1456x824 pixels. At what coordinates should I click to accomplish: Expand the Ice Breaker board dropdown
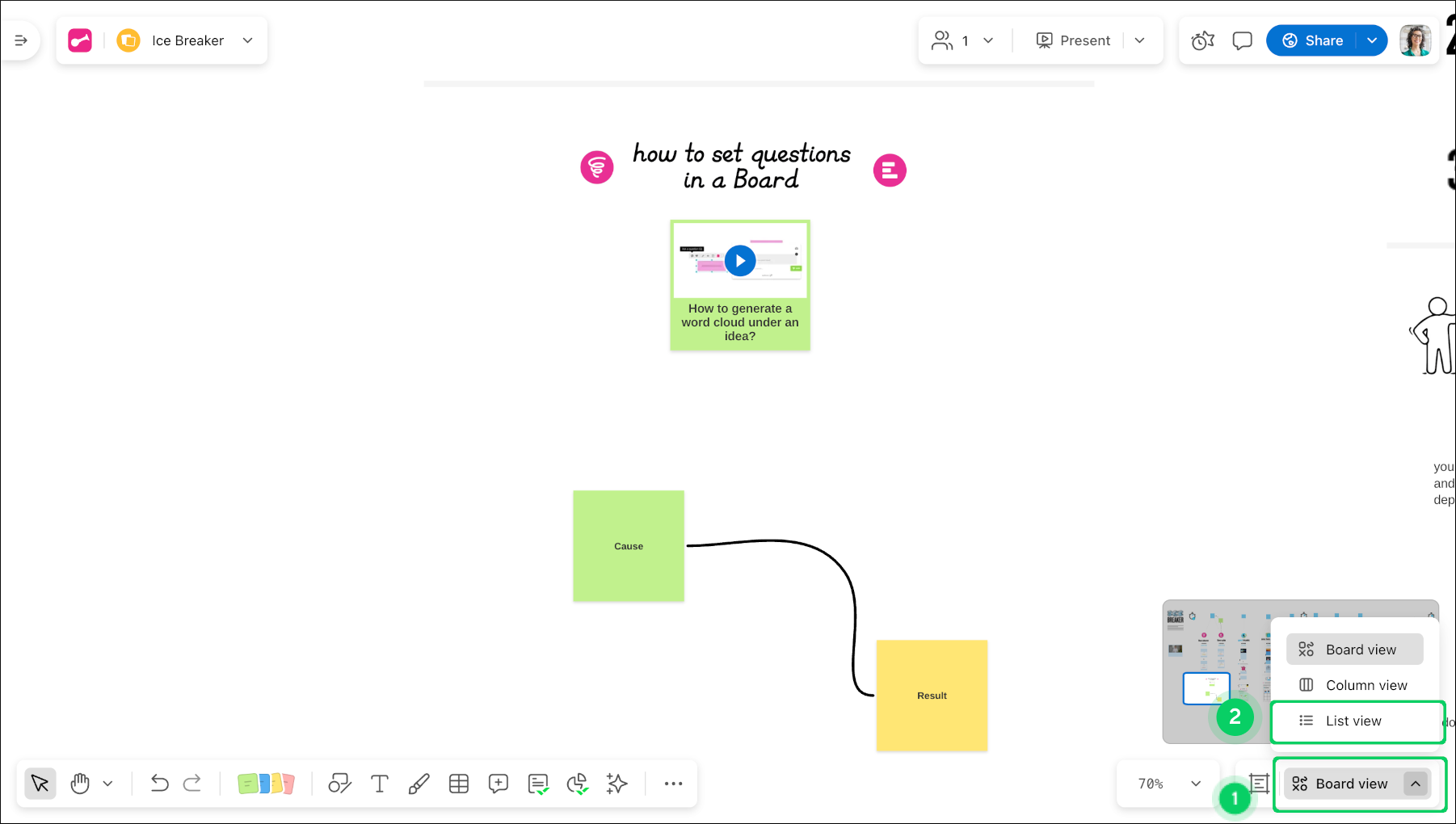click(248, 40)
